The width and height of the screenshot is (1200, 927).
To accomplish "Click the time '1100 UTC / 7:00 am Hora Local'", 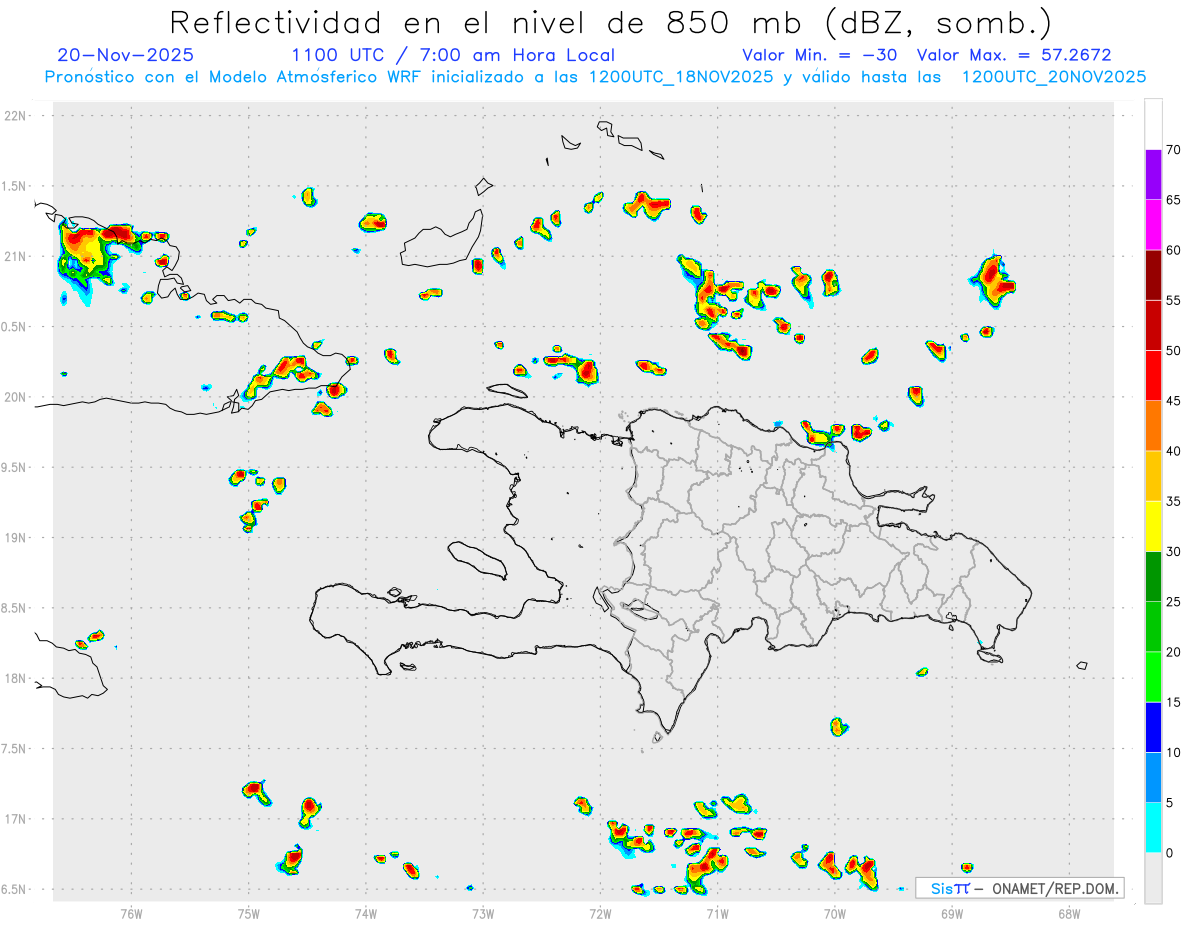I will pyautogui.click(x=453, y=55).
